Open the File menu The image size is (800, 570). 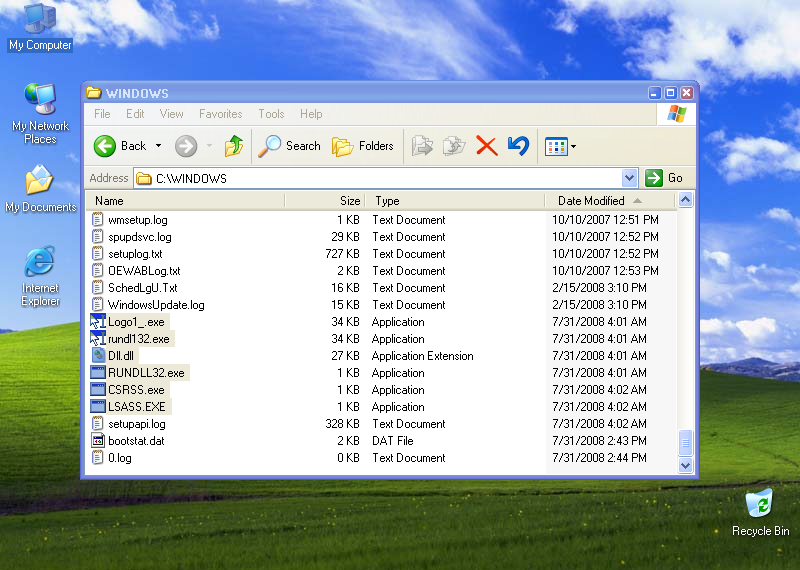[x=102, y=114]
